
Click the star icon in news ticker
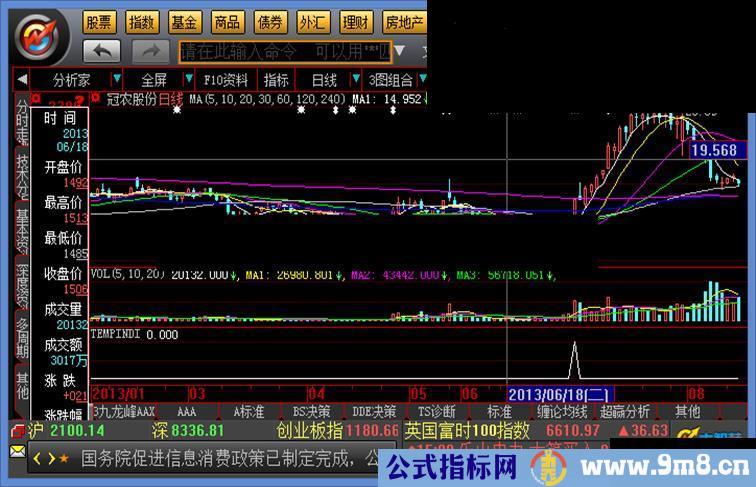tap(64, 459)
